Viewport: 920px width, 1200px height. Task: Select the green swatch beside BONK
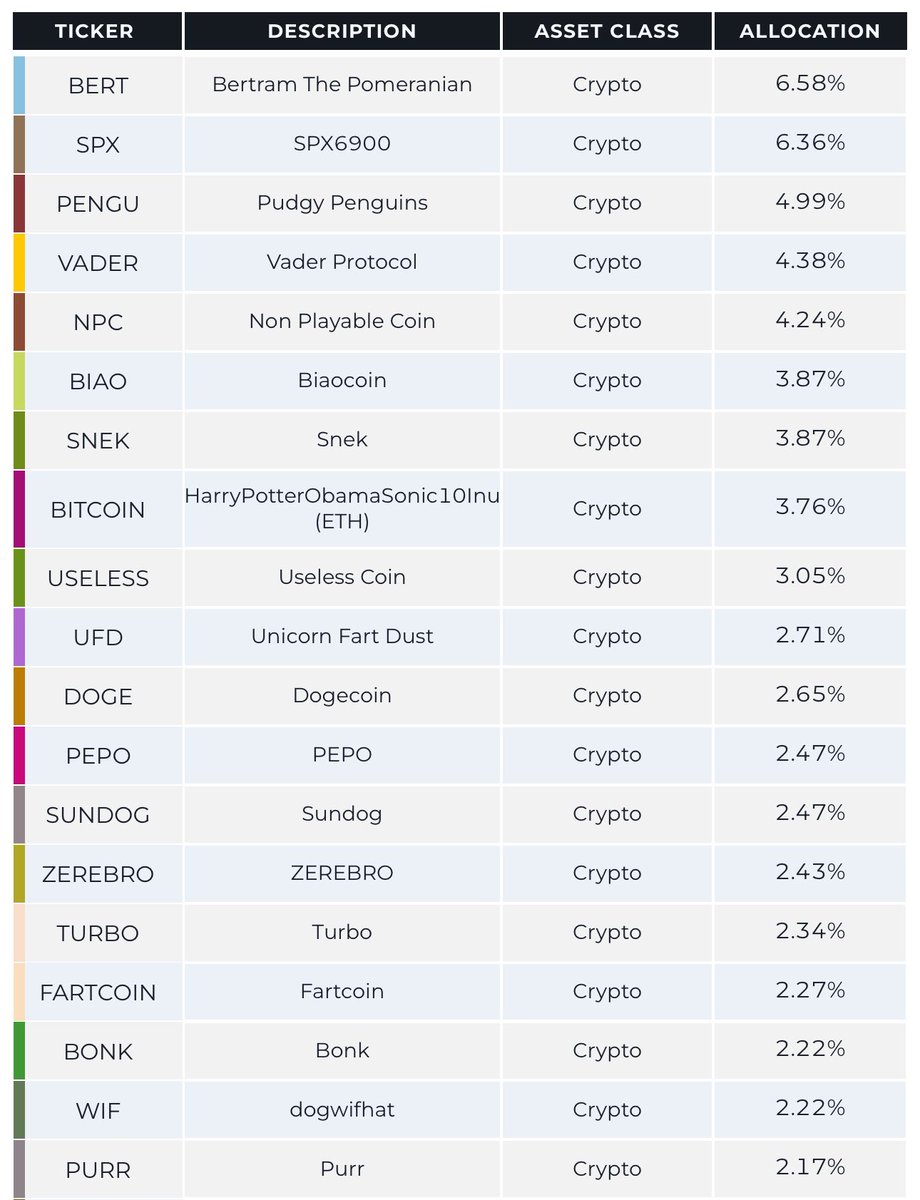coord(19,1051)
